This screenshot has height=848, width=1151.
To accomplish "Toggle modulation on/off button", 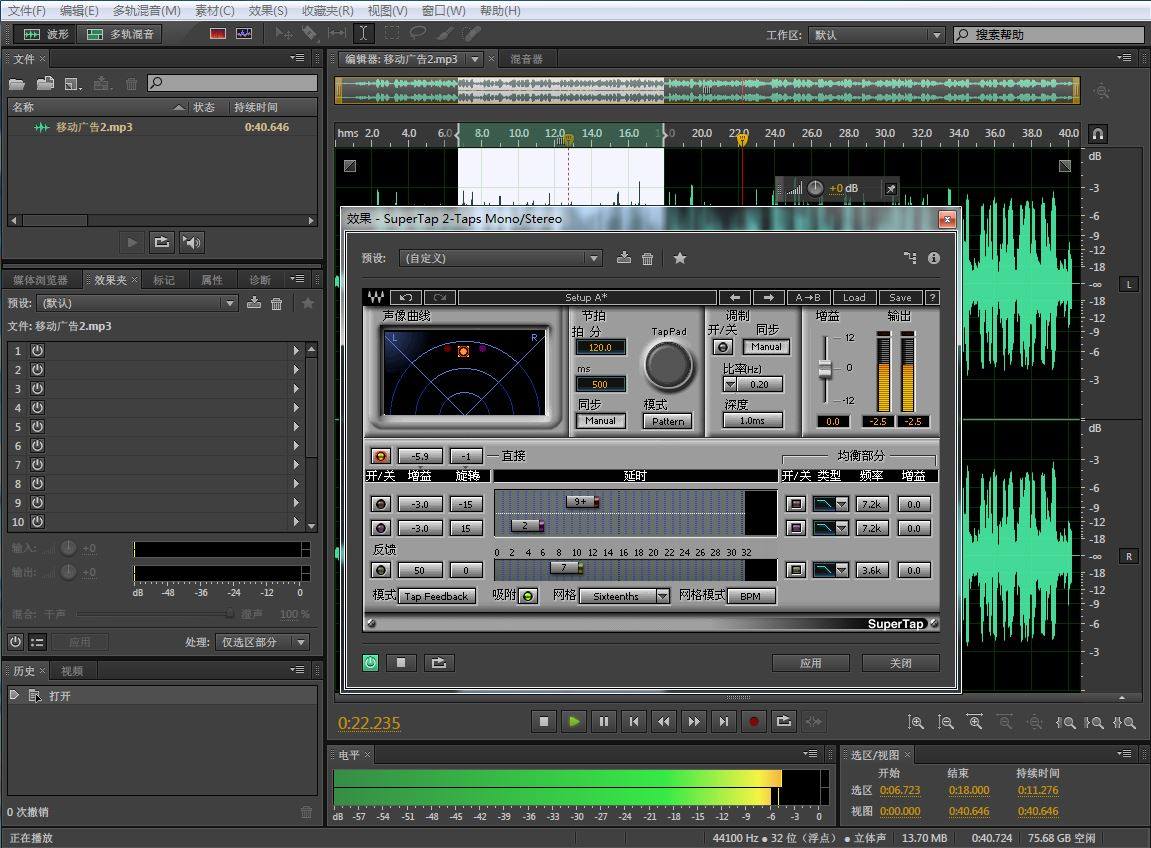I will pyautogui.click(x=722, y=347).
